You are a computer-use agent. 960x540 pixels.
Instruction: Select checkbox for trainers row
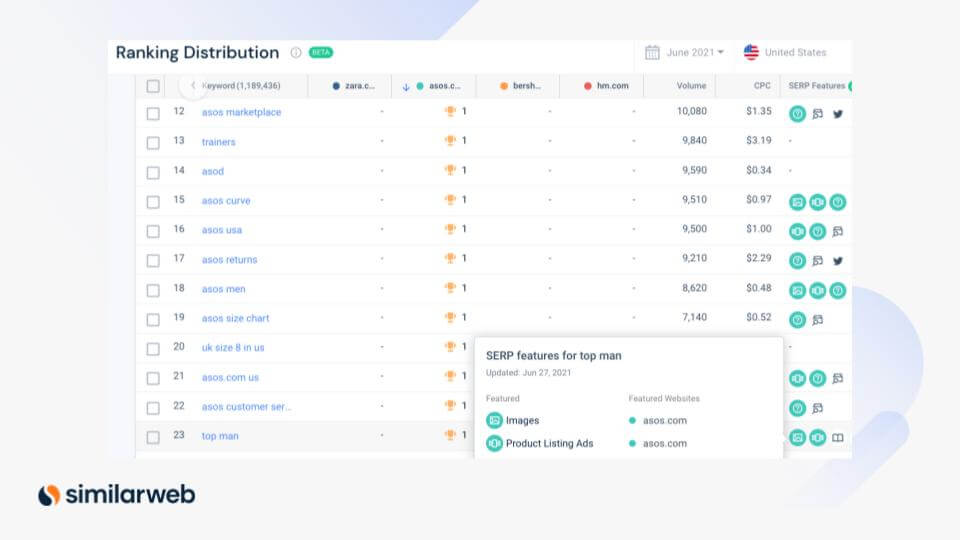(153, 143)
